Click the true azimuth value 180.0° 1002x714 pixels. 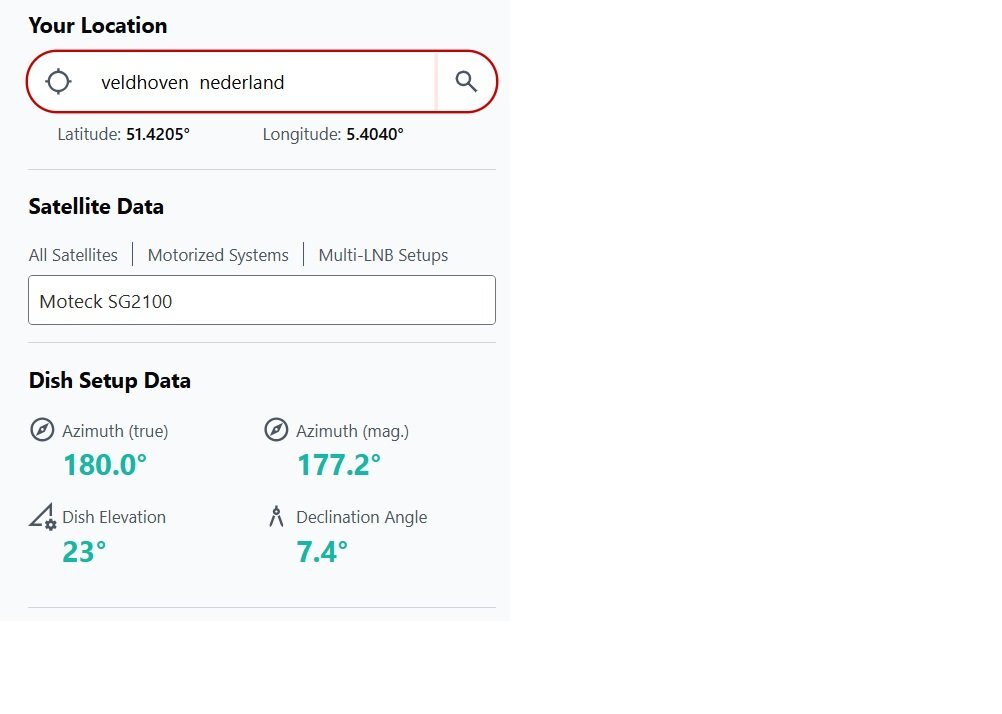(x=105, y=465)
